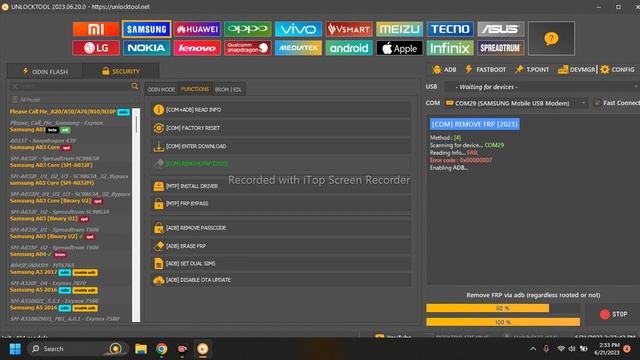Screen dimensions: 640x360
Task: Launch DEVMGR device manager
Action: [x=576, y=70]
